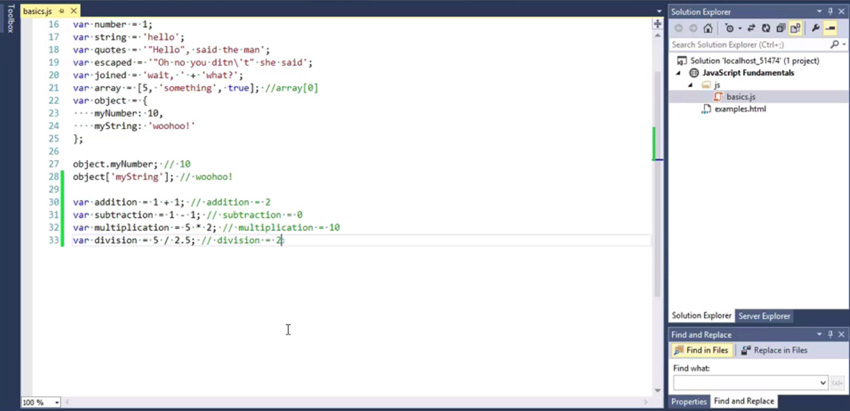Image resolution: width=850 pixels, height=411 pixels.
Task: Click the Replace in Files button
Action: [774, 351]
